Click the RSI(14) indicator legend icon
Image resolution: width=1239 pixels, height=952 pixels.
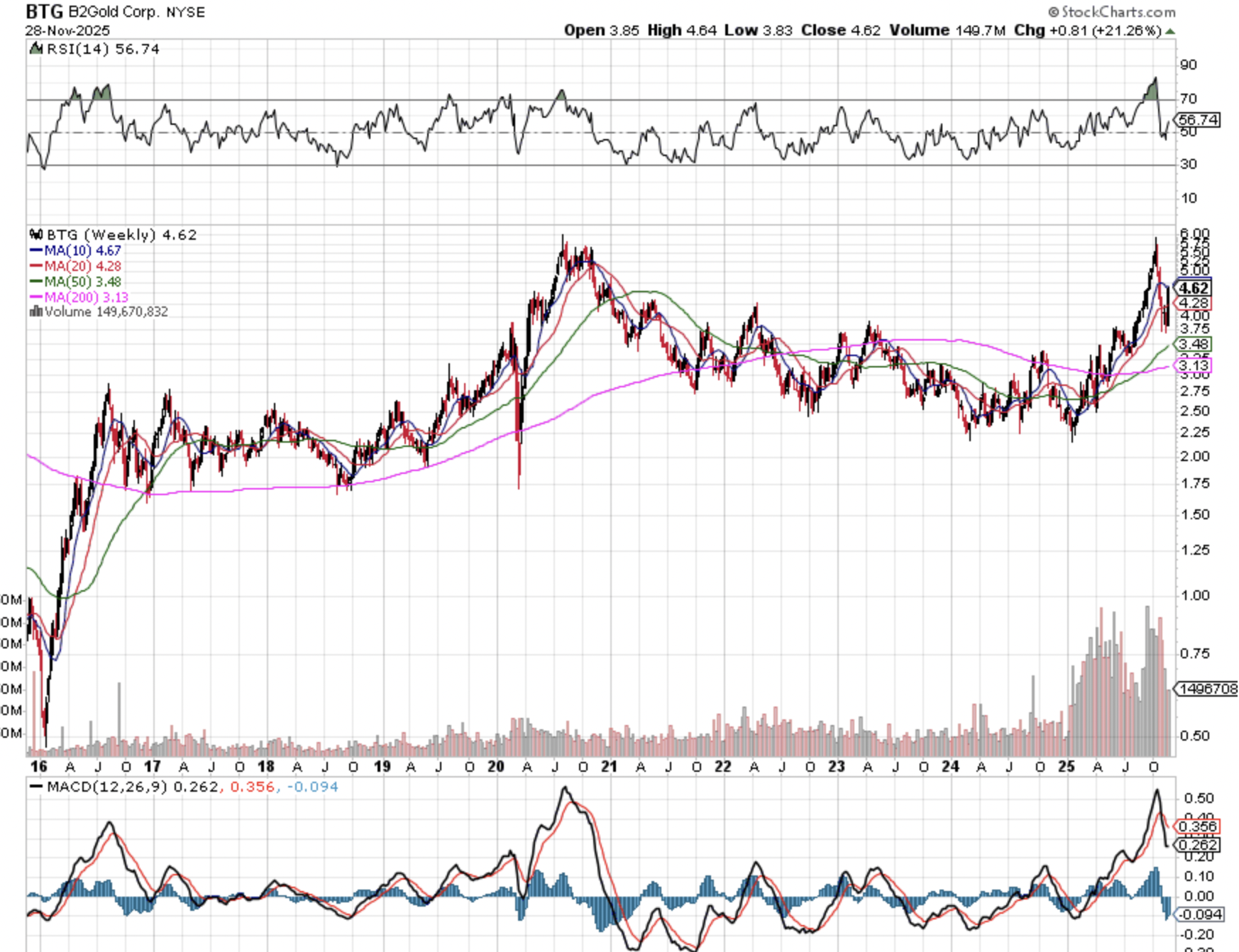point(36,49)
